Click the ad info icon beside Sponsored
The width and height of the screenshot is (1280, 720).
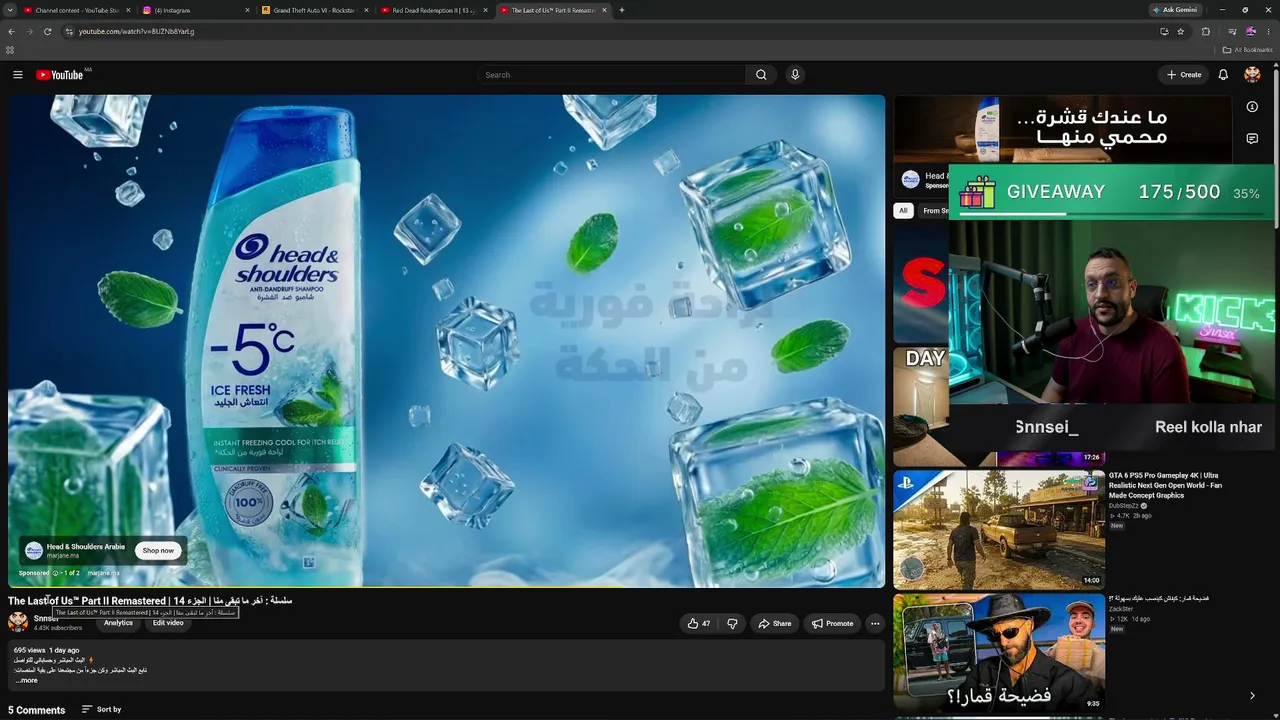[x=56, y=573]
